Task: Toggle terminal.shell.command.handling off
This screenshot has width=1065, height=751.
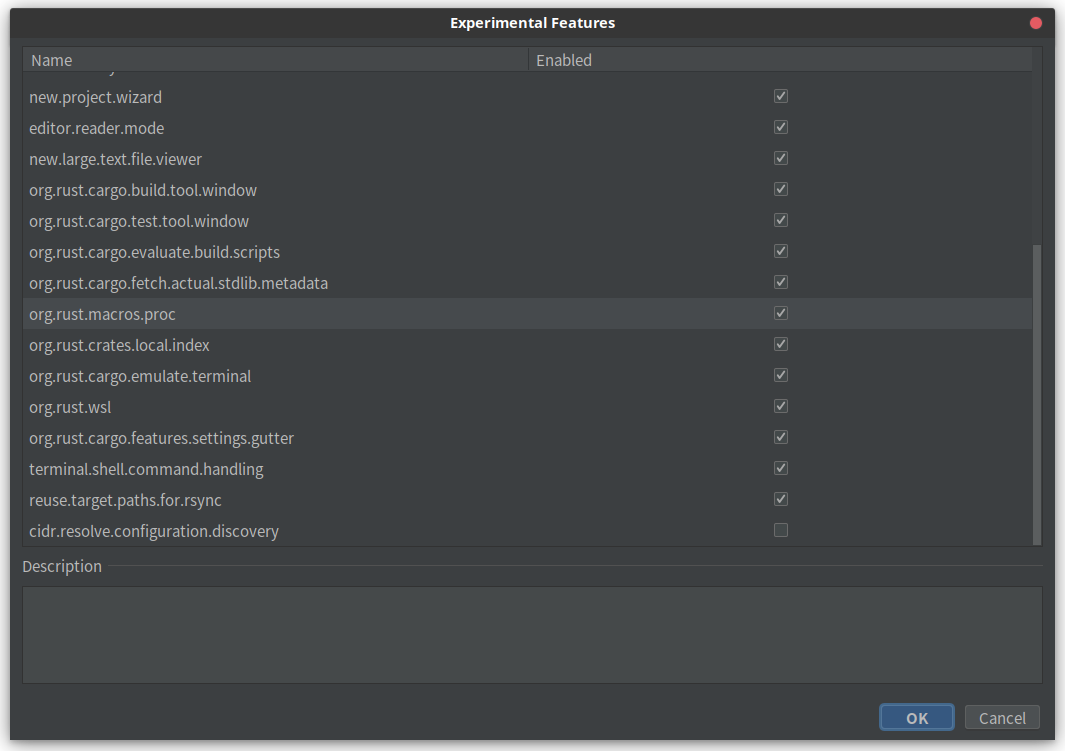Action: (780, 467)
